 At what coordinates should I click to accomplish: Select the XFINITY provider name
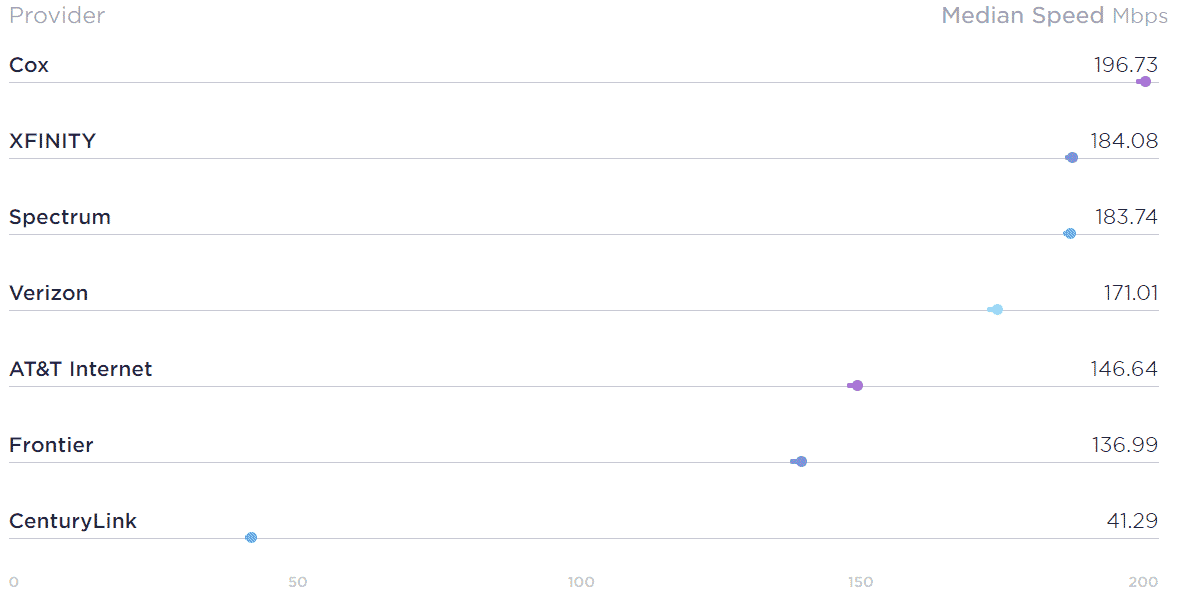(53, 141)
